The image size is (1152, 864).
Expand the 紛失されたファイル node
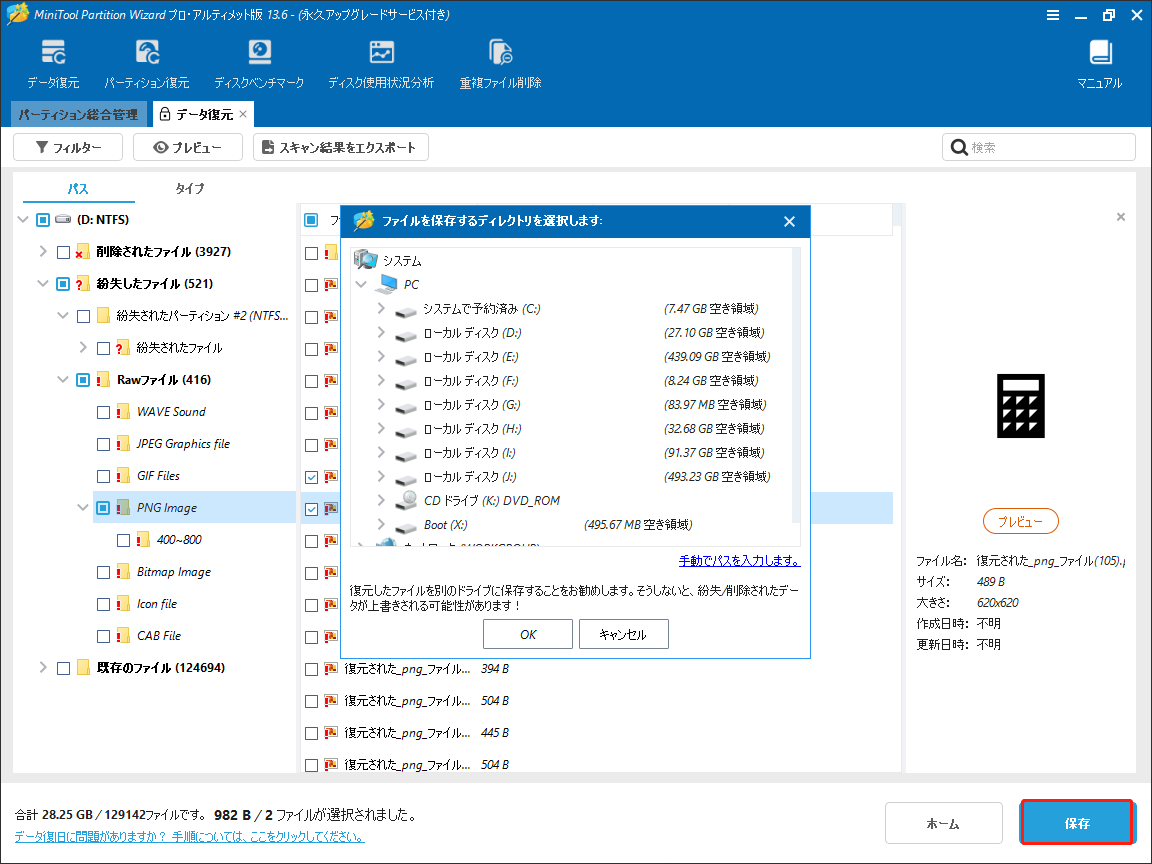coord(83,348)
